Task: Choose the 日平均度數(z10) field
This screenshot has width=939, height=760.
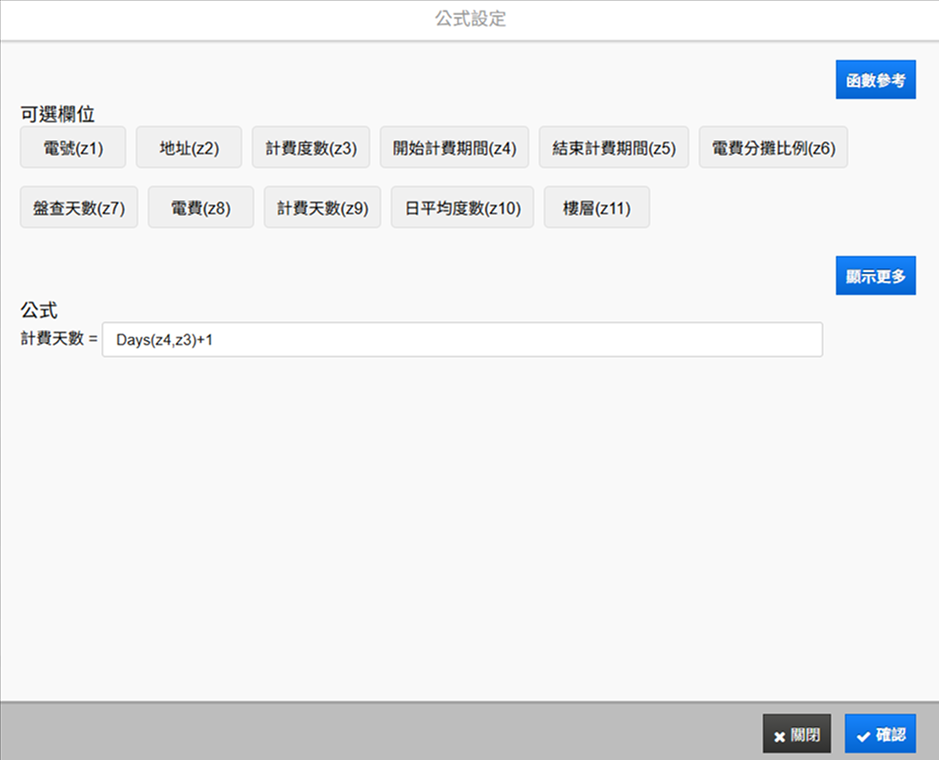Action: coord(462,208)
